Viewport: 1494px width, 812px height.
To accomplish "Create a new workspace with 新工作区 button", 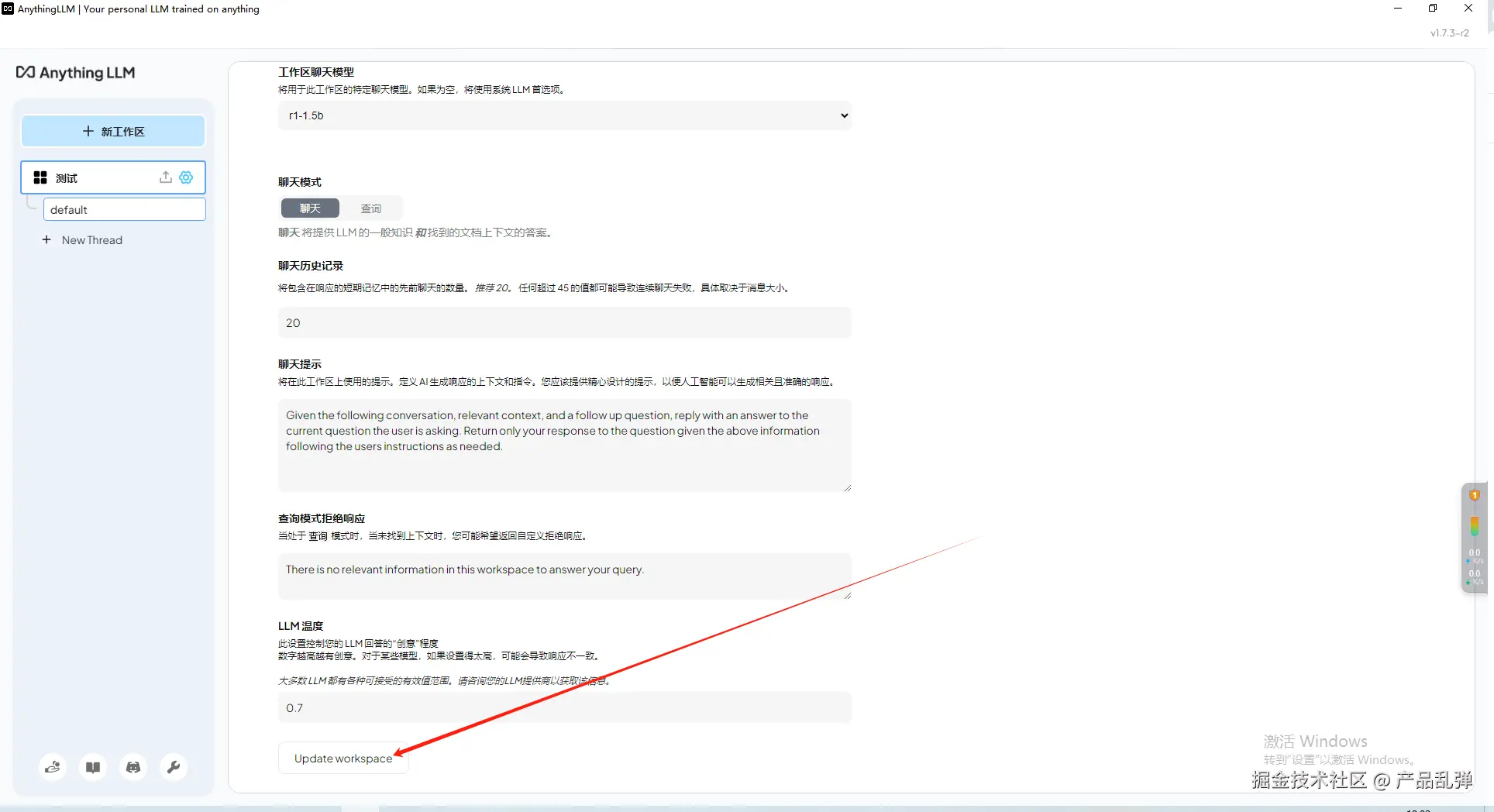I will (113, 132).
